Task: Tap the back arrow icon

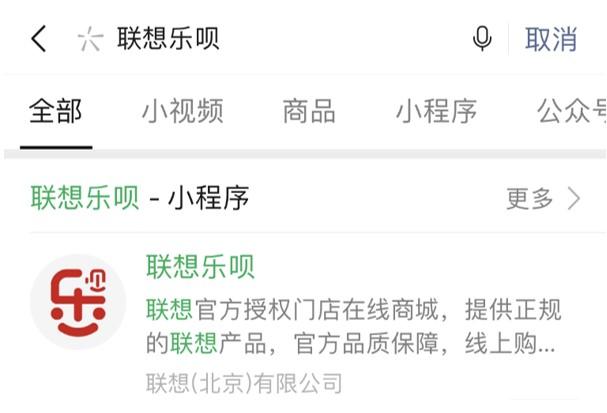Action: coord(38,39)
